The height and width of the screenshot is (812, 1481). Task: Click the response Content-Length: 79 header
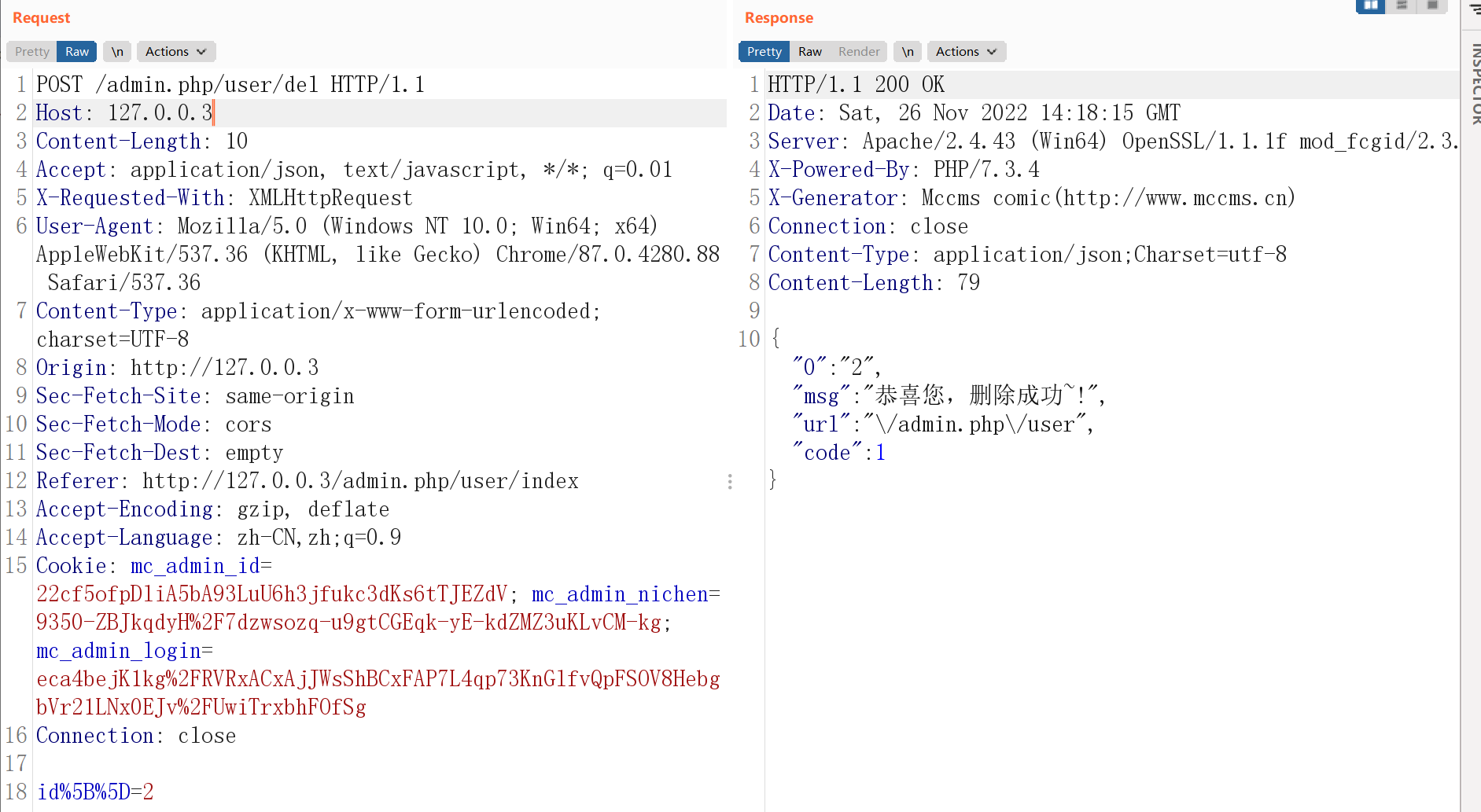point(874,283)
